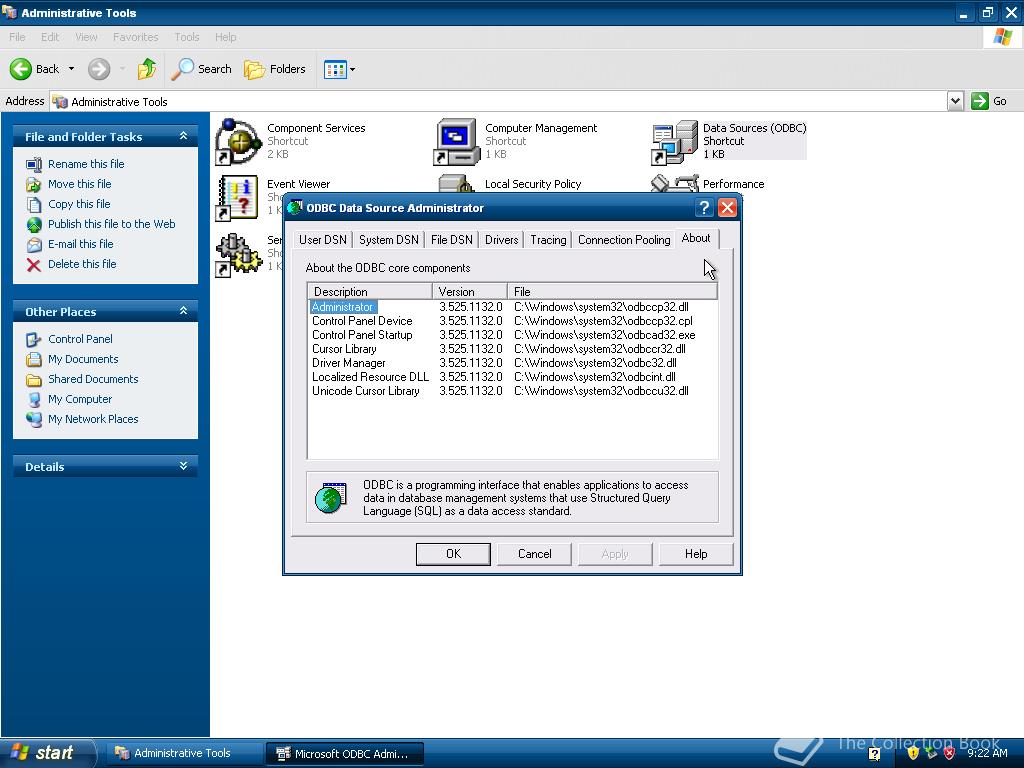Select the Unicode Cursor Library row
The width and height of the screenshot is (1024, 768).
click(513, 391)
